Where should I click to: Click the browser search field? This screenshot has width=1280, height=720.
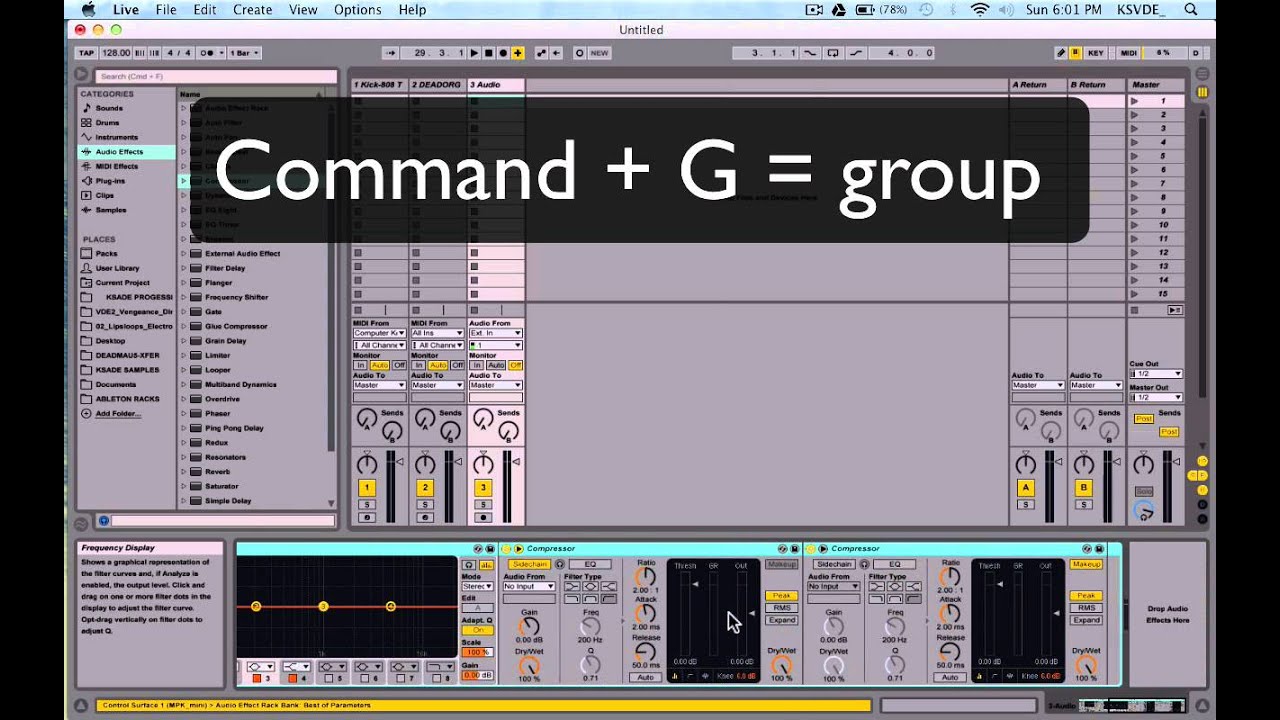[x=216, y=76]
